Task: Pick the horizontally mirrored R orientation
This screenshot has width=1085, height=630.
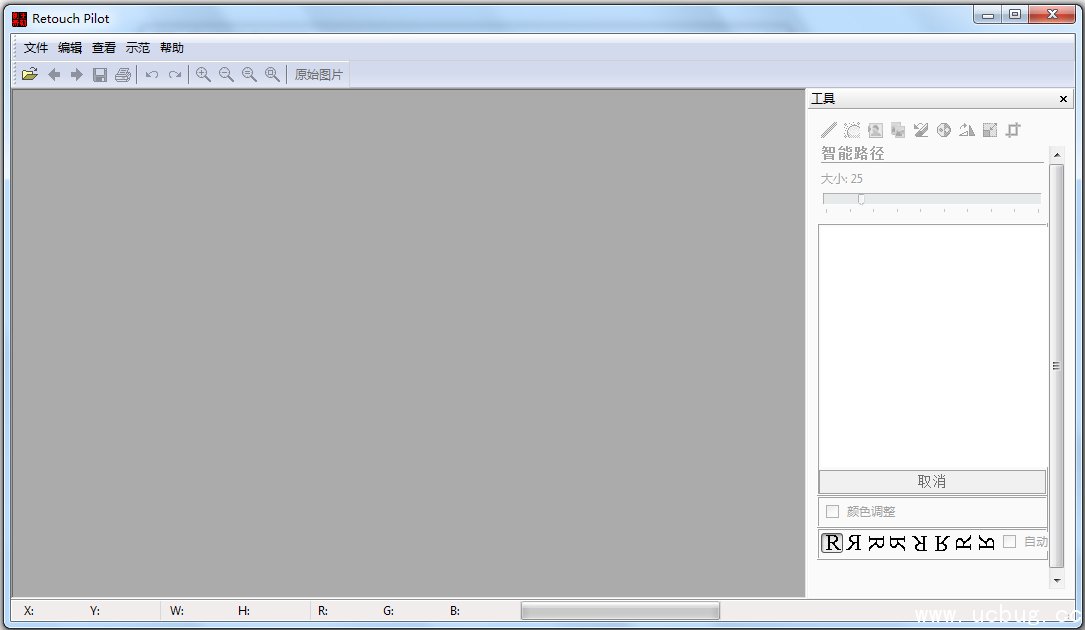Action: [854, 543]
